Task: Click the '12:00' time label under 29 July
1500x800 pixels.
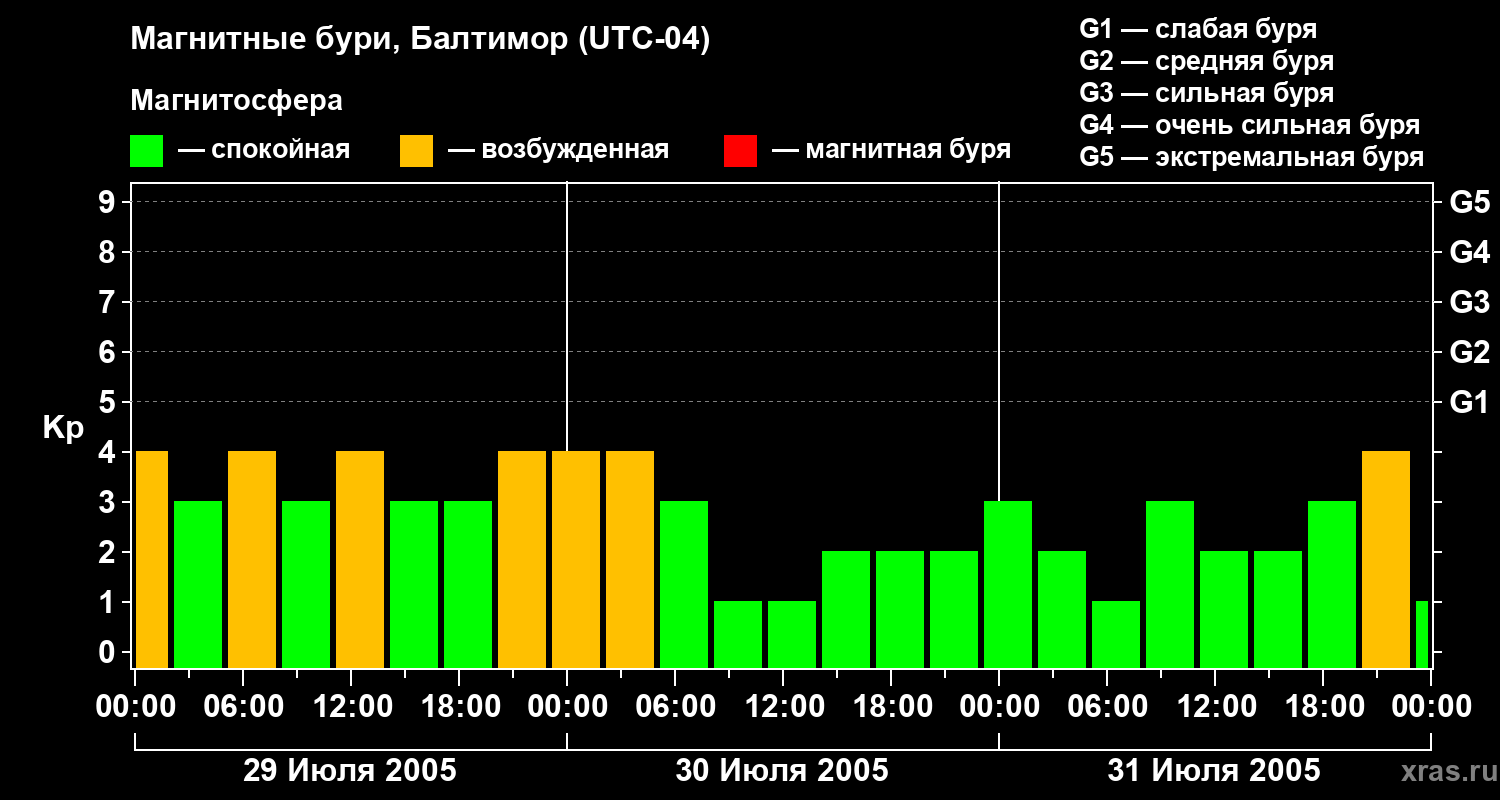Action: pyautogui.click(x=351, y=707)
